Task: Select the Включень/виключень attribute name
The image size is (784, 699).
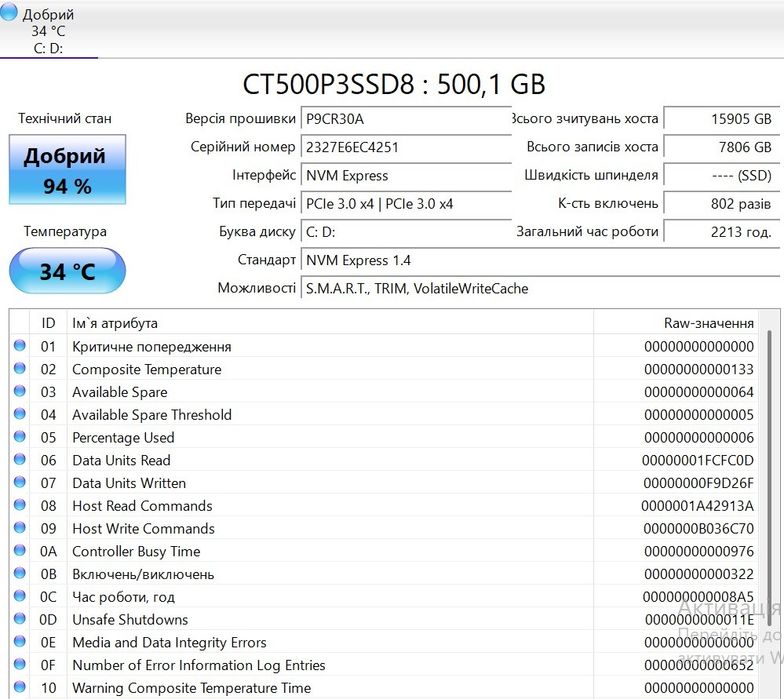Action: pyautogui.click(x=143, y=574)
